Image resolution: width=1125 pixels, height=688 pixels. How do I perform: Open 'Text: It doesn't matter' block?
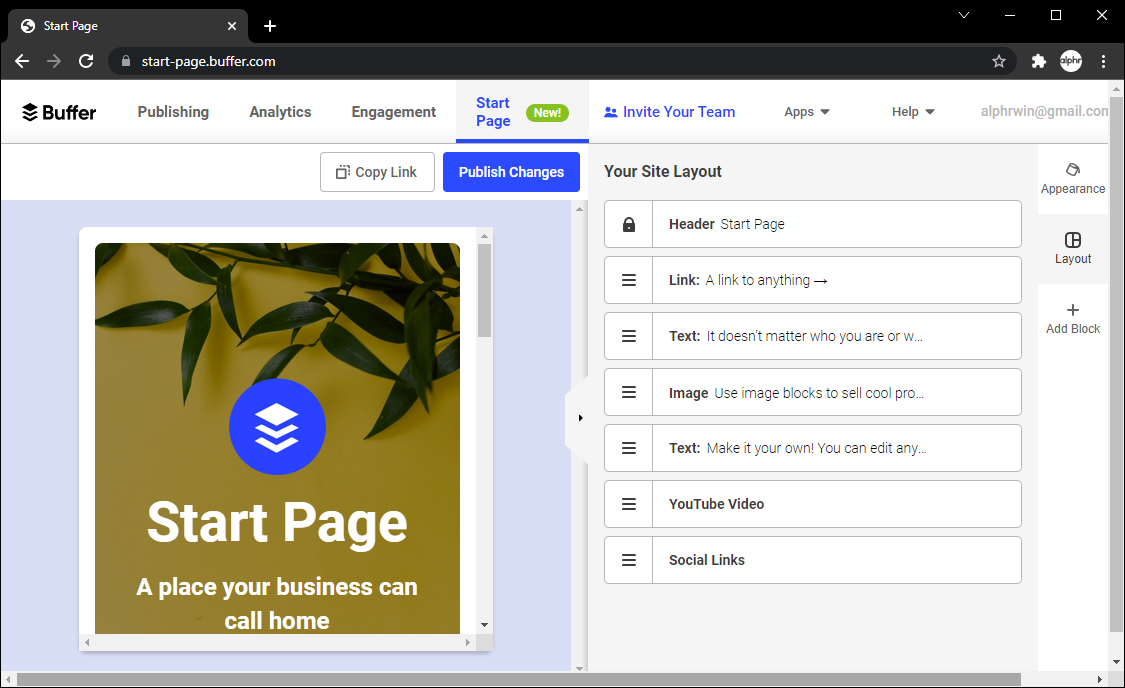813,336
